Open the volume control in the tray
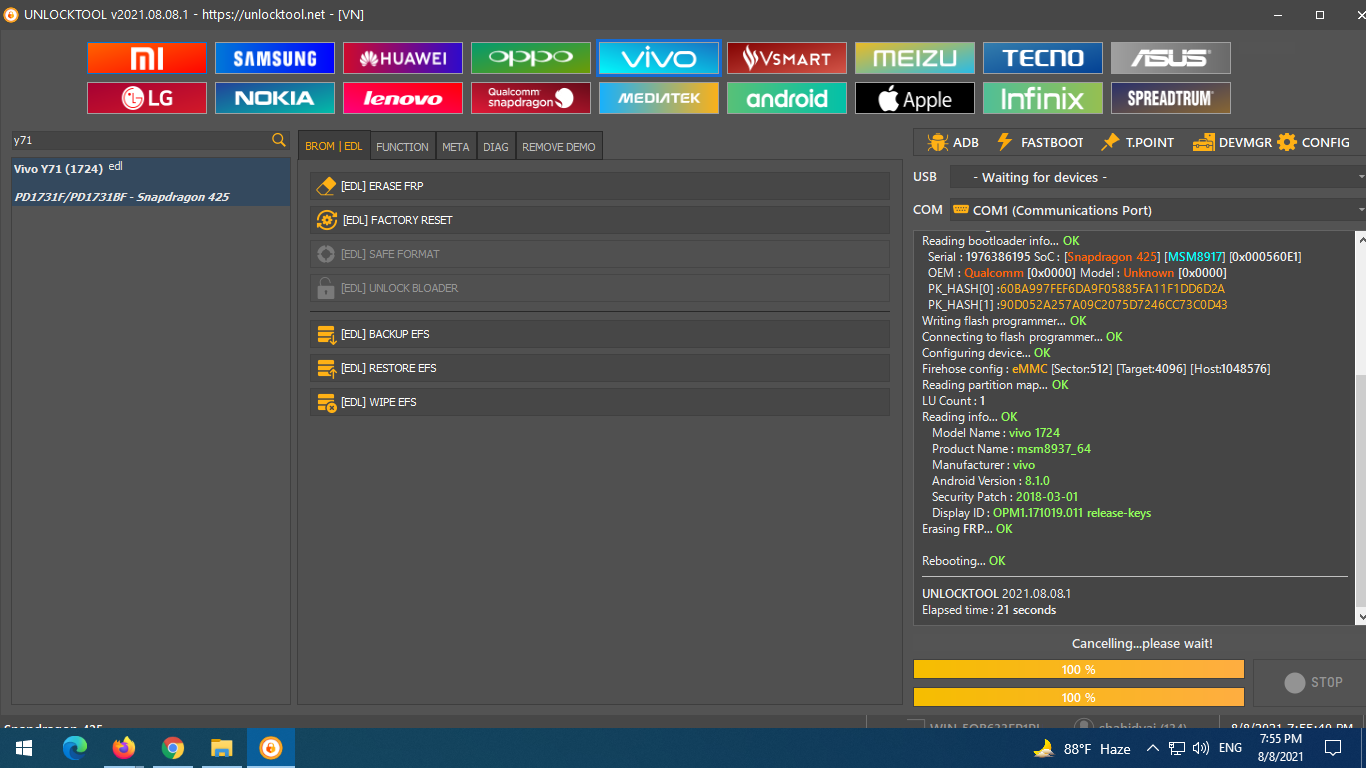 click(1201, 748)
